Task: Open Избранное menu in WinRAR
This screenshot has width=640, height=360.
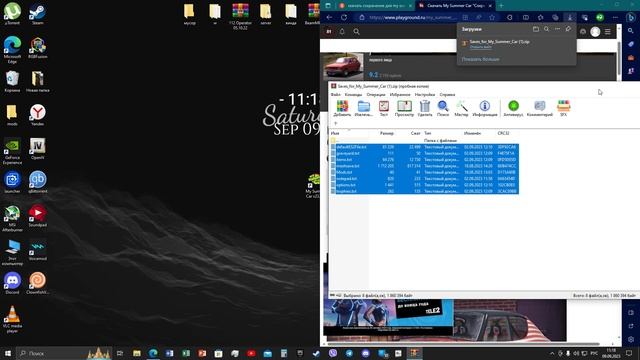Action: click(400, 94)
